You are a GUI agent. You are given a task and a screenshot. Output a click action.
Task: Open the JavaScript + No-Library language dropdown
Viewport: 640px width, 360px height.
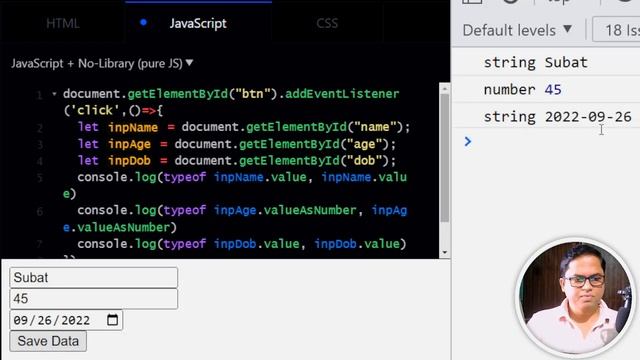(102, 63)
